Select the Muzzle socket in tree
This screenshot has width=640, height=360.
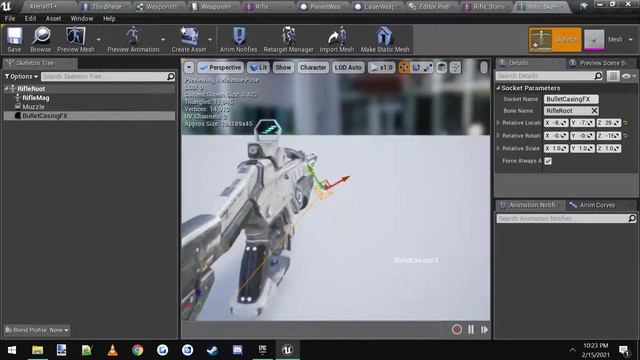click(33, 107)
